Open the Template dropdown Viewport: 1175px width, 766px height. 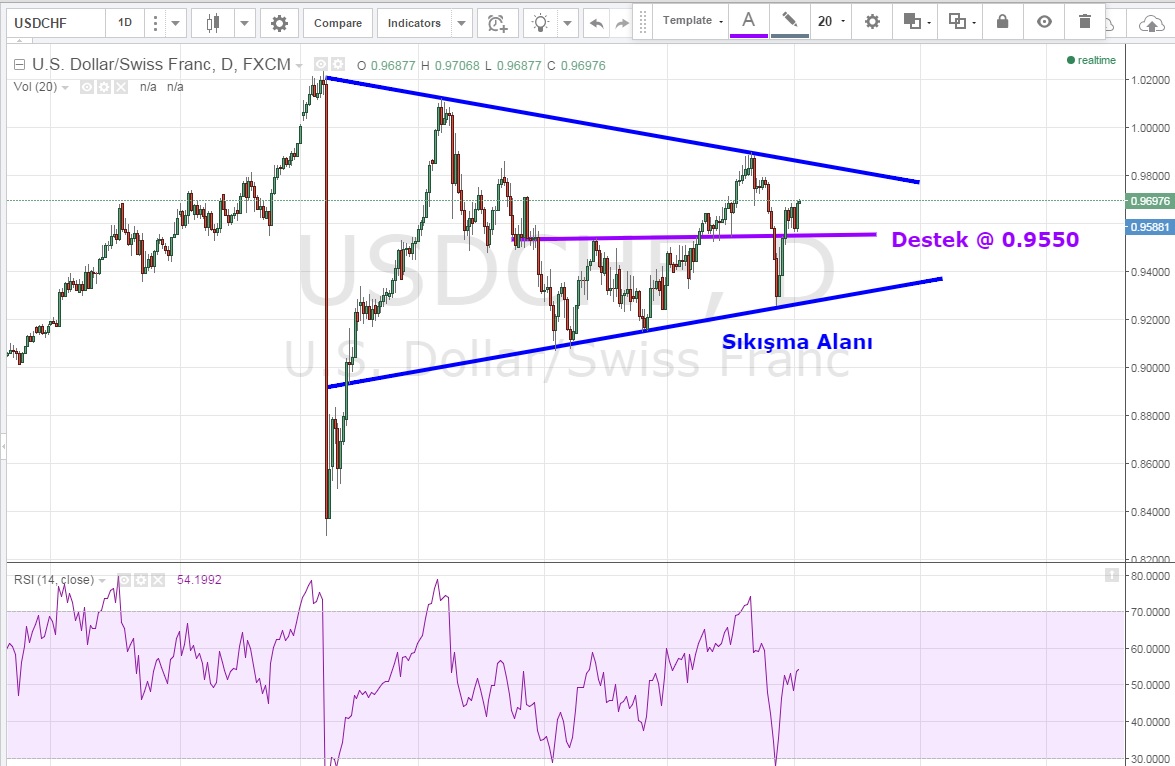click(x=692, y=21)
